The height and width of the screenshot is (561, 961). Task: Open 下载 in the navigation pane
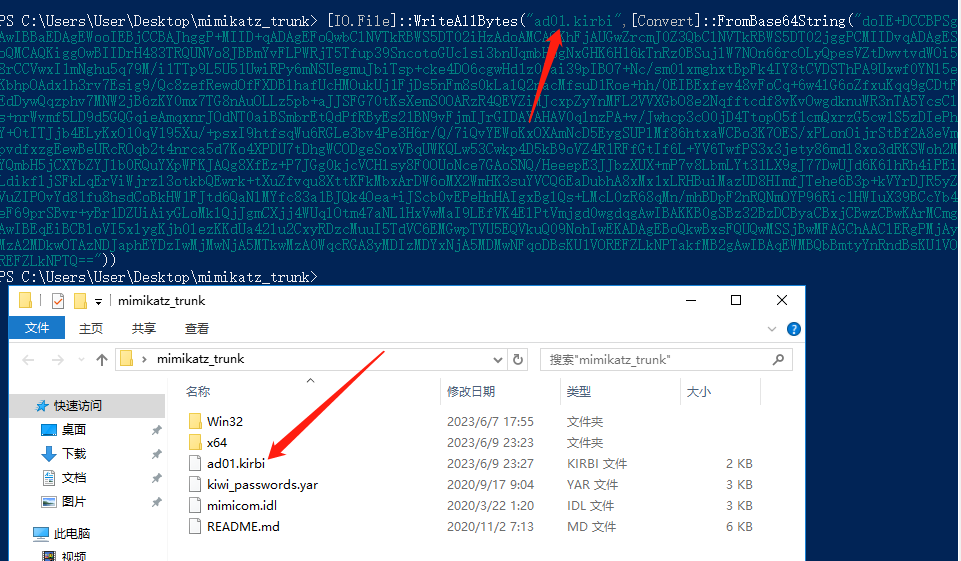[x=74, y=453]
